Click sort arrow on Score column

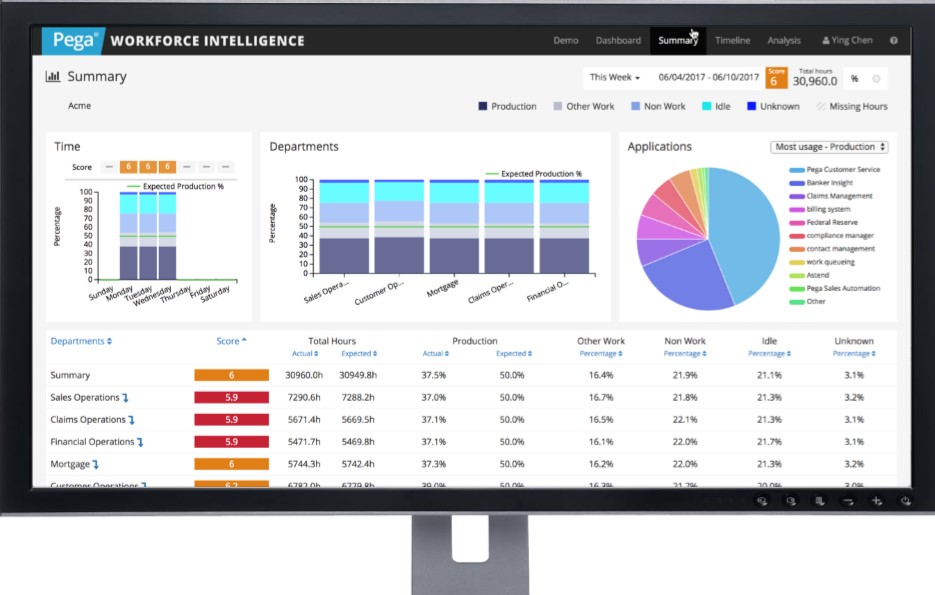(x=244, y=340)
